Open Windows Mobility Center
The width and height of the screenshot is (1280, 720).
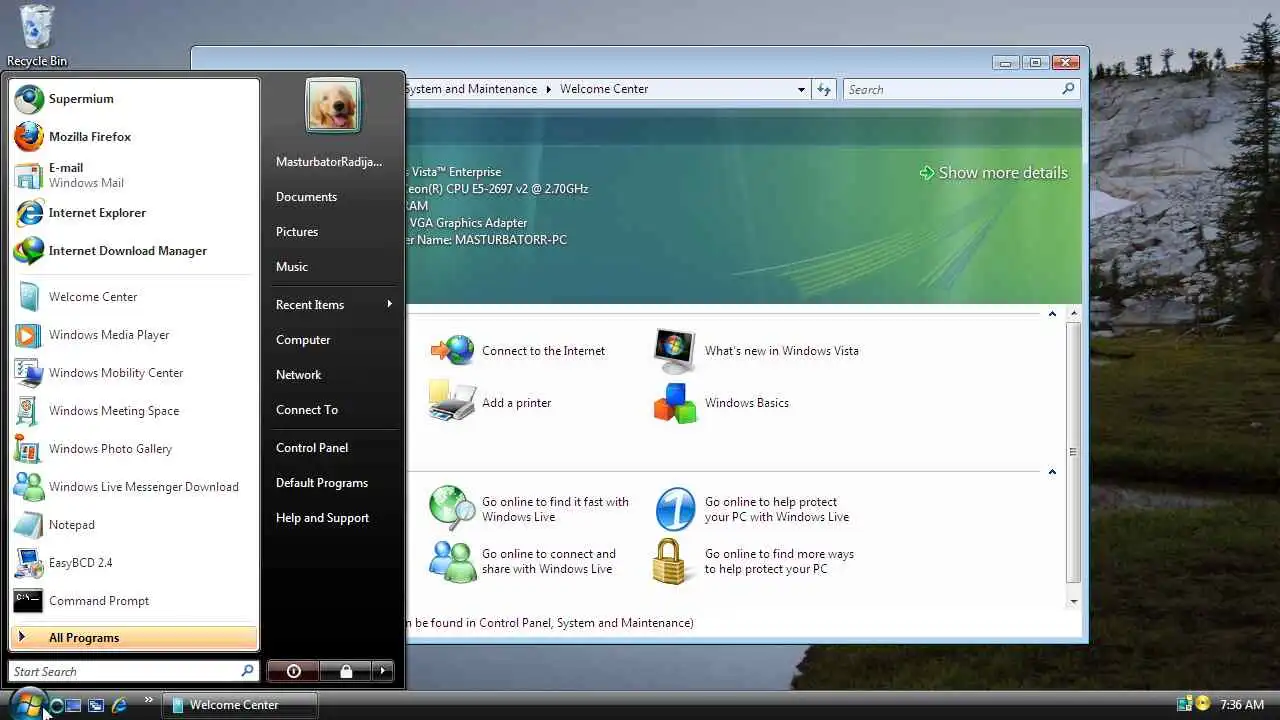(133, 373)
